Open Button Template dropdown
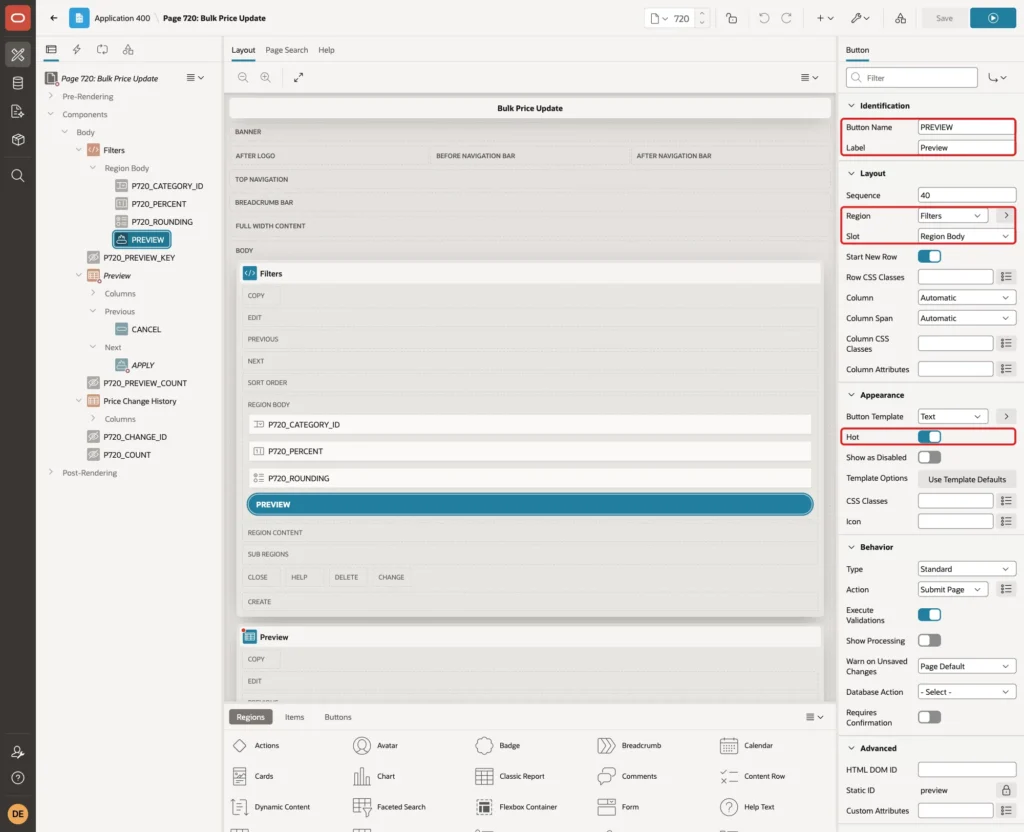This screenshot has width=1024, height=832. [x=953, y=416]
